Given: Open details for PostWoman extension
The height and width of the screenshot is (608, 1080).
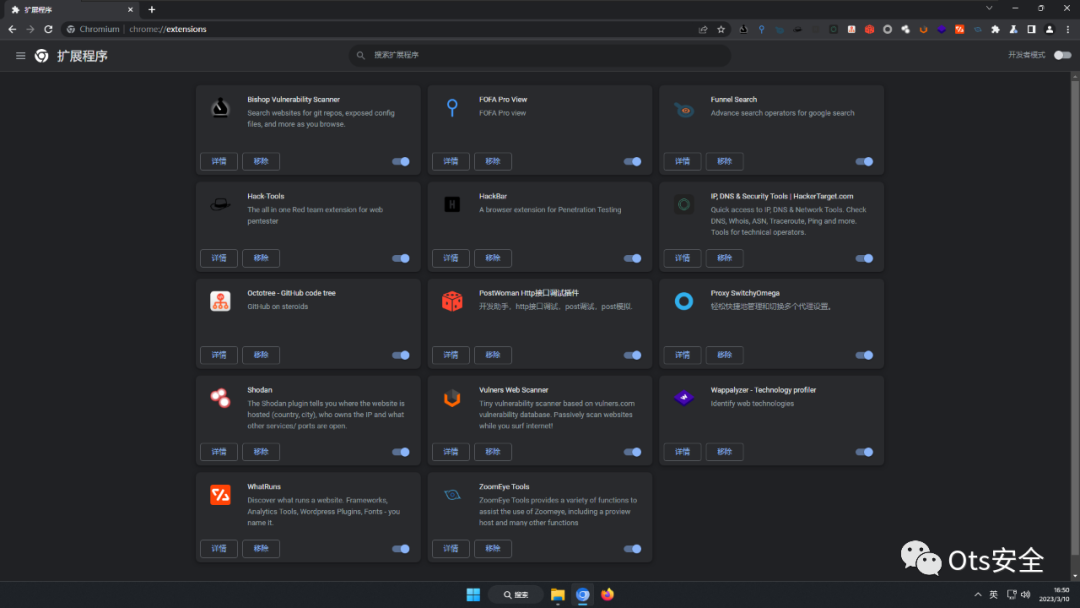Looking at the screenshot, I should coord(450,355).
